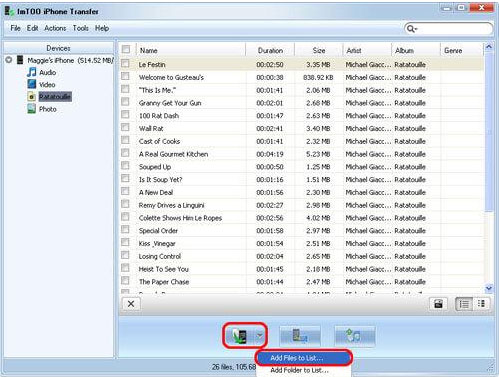499x377 pixels.
Task: Click the 838.92 KB size cell
Action: pos(318,77)
